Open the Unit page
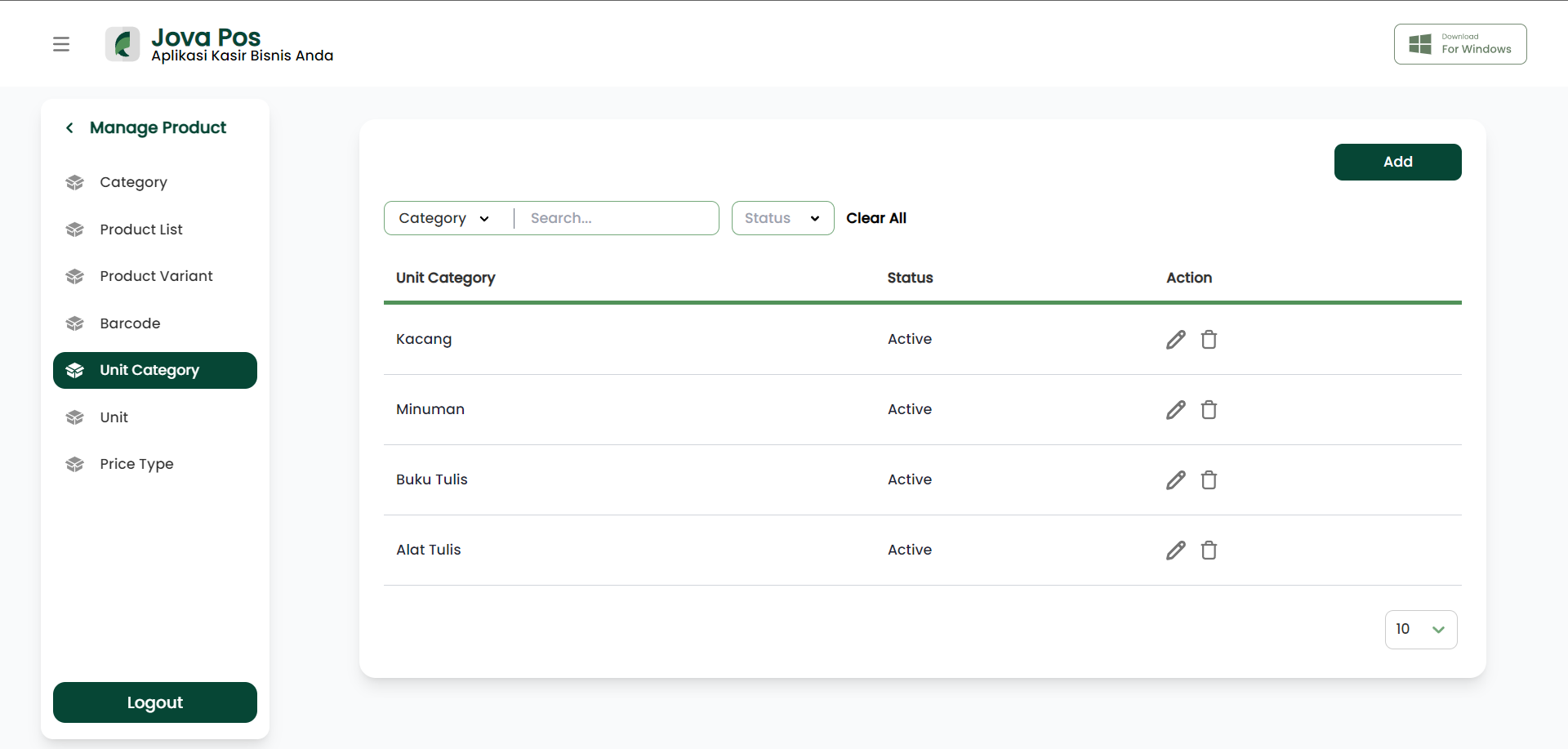 click(155, 417)
